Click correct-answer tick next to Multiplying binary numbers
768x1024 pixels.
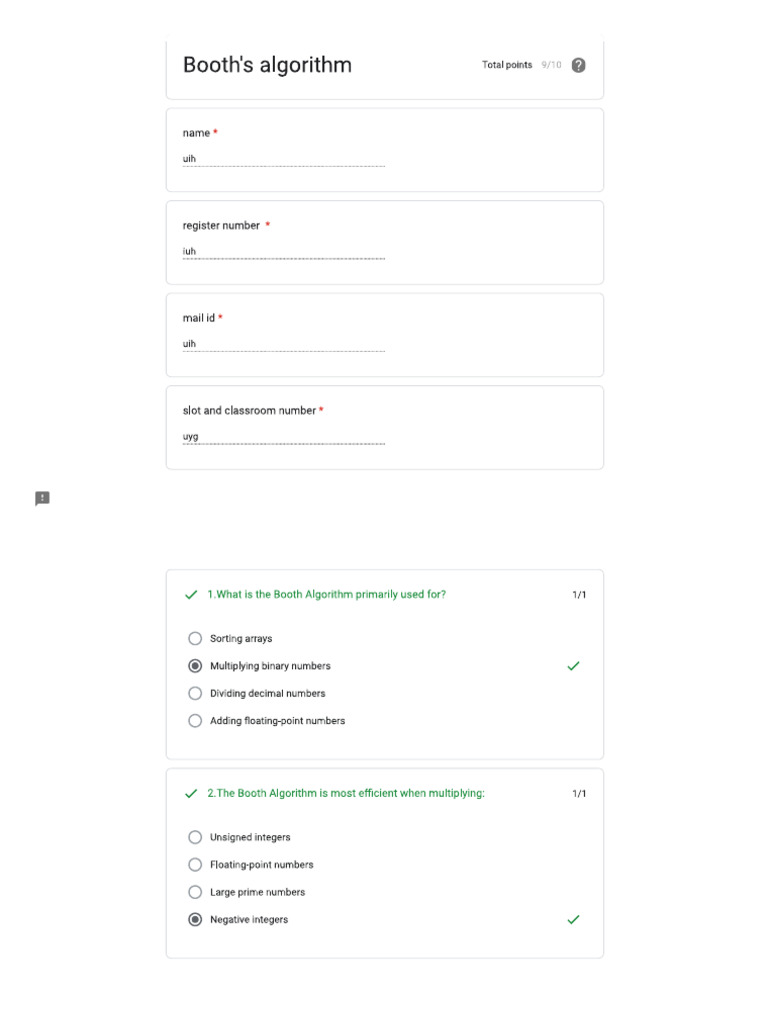click(573, 666)
